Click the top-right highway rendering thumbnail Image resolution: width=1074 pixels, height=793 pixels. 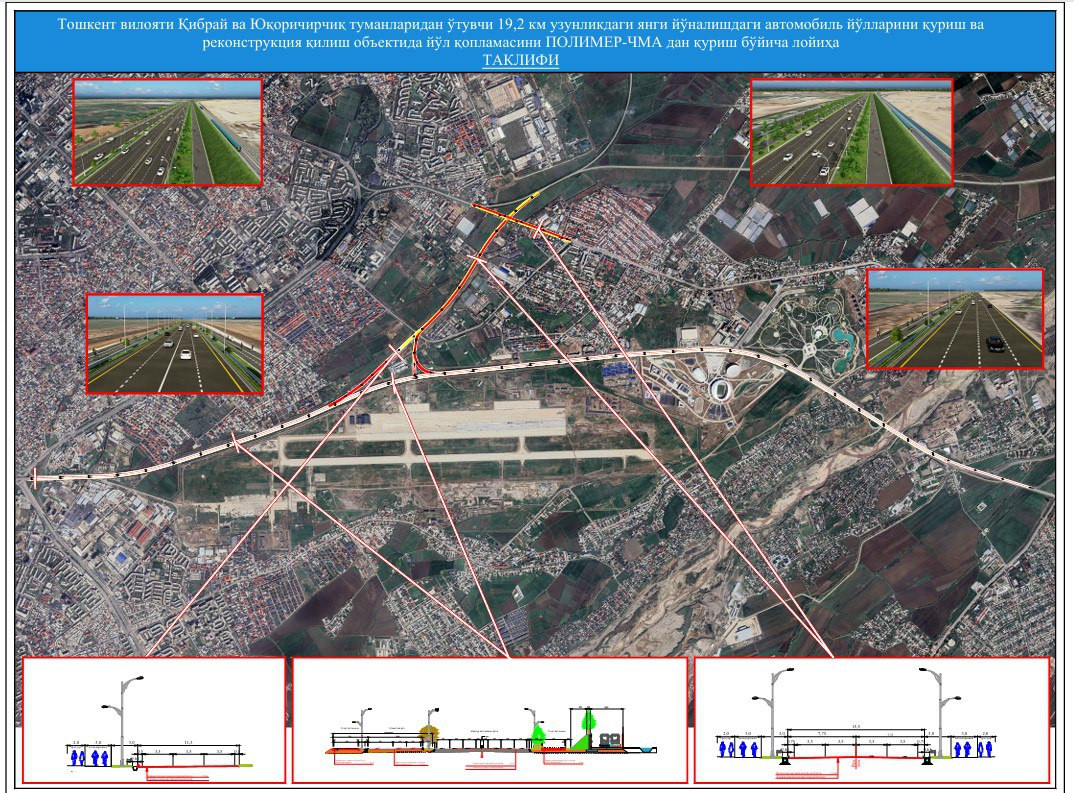[x=851, y=133]
